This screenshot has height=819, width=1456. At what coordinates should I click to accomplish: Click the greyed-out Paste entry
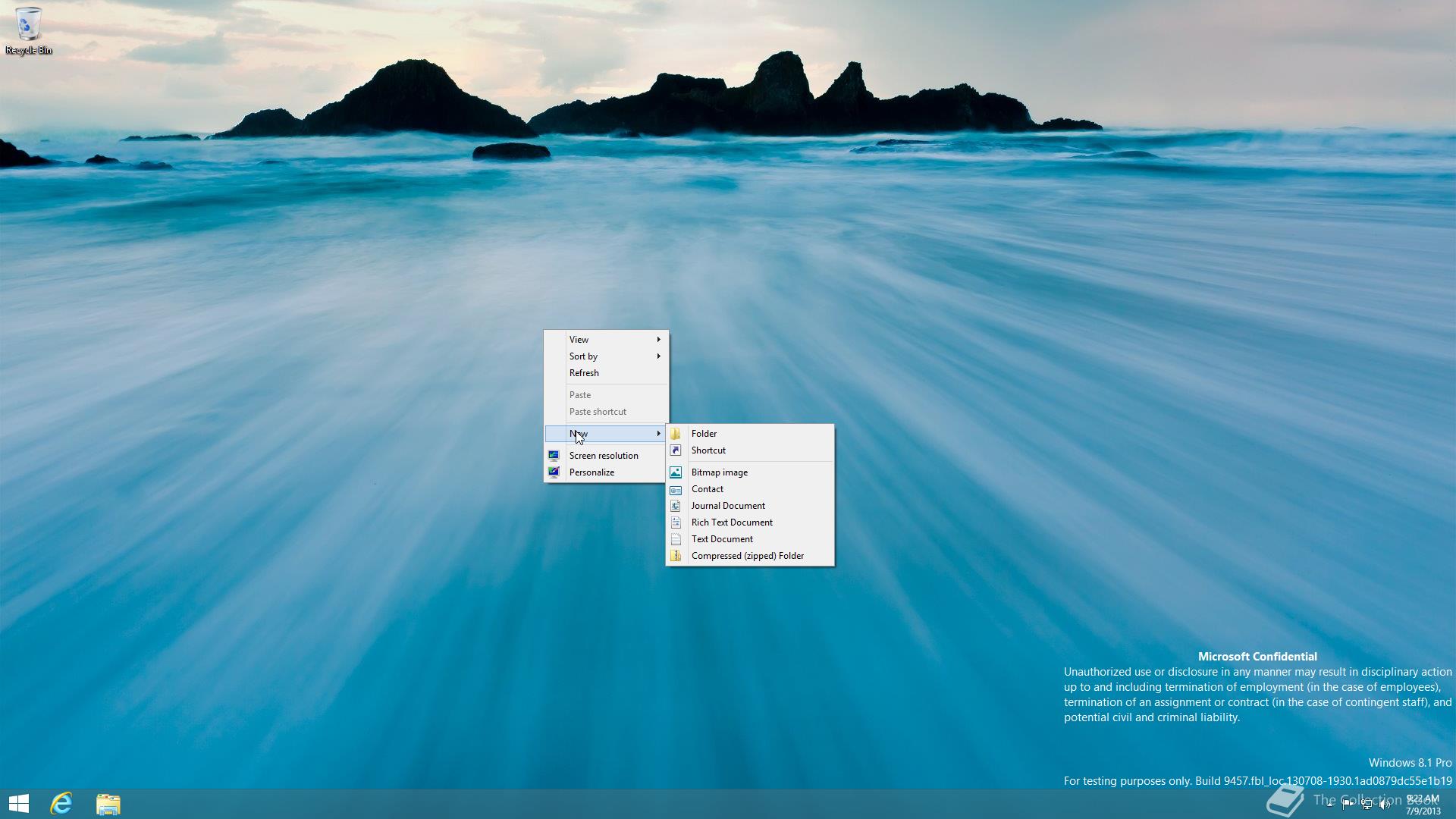(x=607, y=394)
